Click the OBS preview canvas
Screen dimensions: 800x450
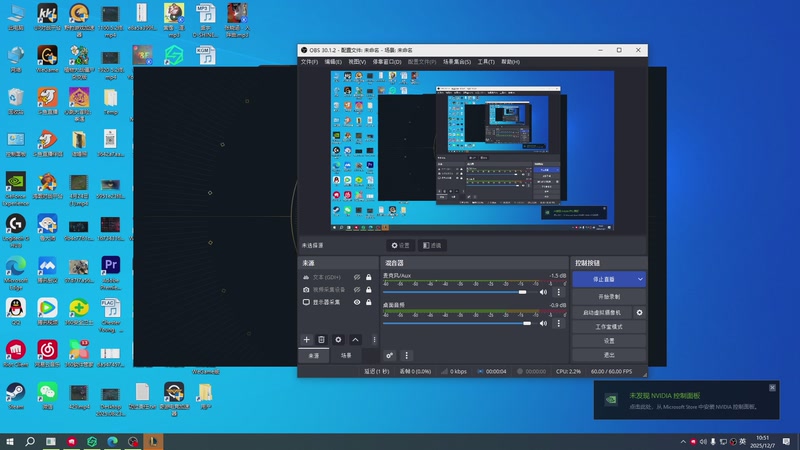(472, 151)
